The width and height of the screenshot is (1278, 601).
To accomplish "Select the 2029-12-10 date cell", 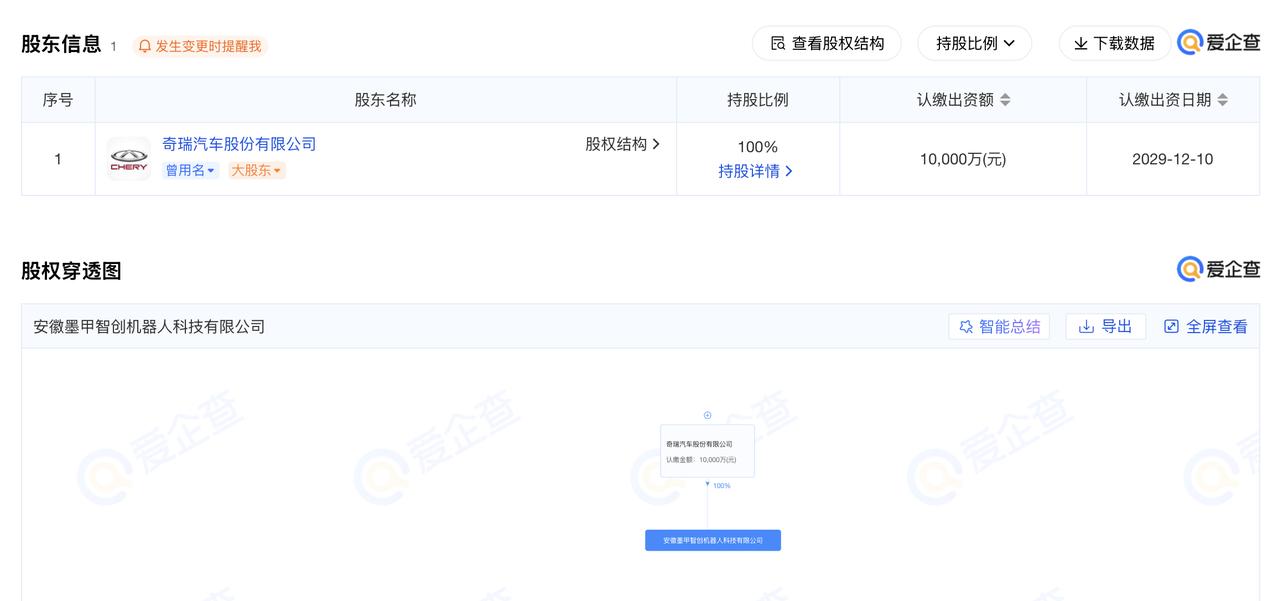I will tap(1173, 159).
